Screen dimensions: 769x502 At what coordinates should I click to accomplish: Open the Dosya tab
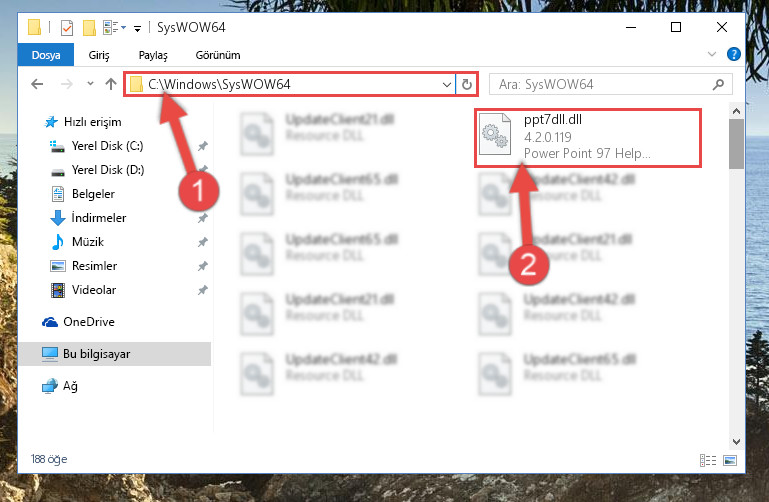(46, 55)
